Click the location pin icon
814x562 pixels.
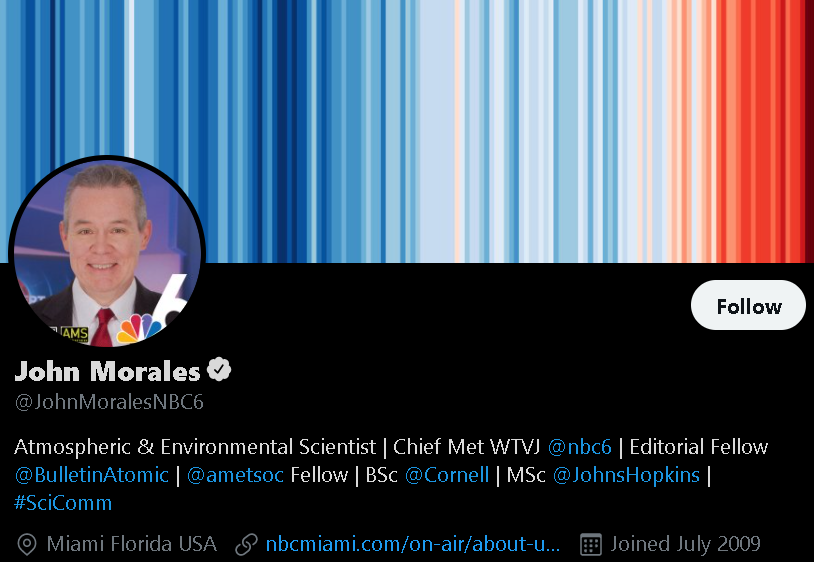click(26, 544)
